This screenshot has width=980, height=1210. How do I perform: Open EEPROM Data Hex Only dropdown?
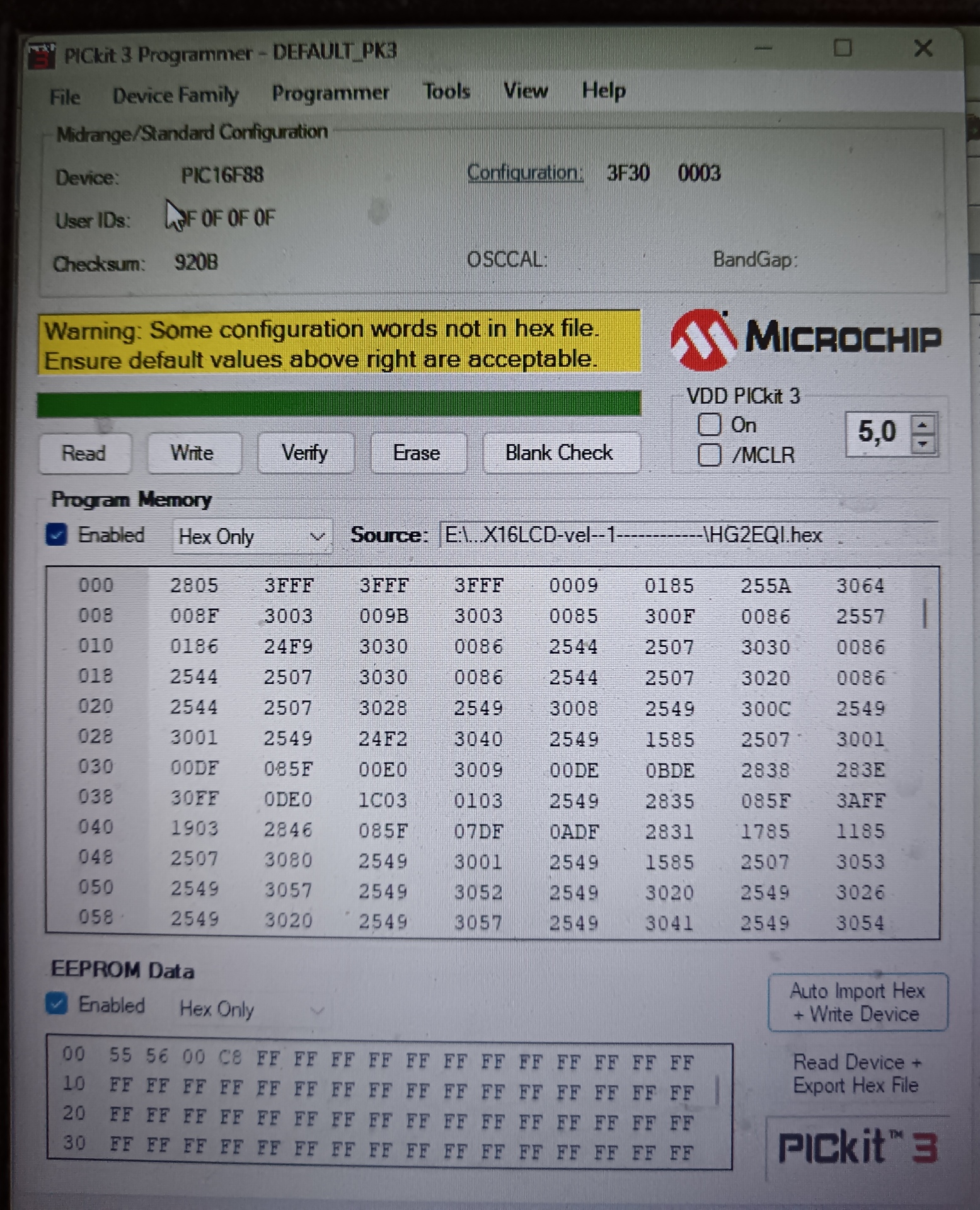tap(251, 1009)
